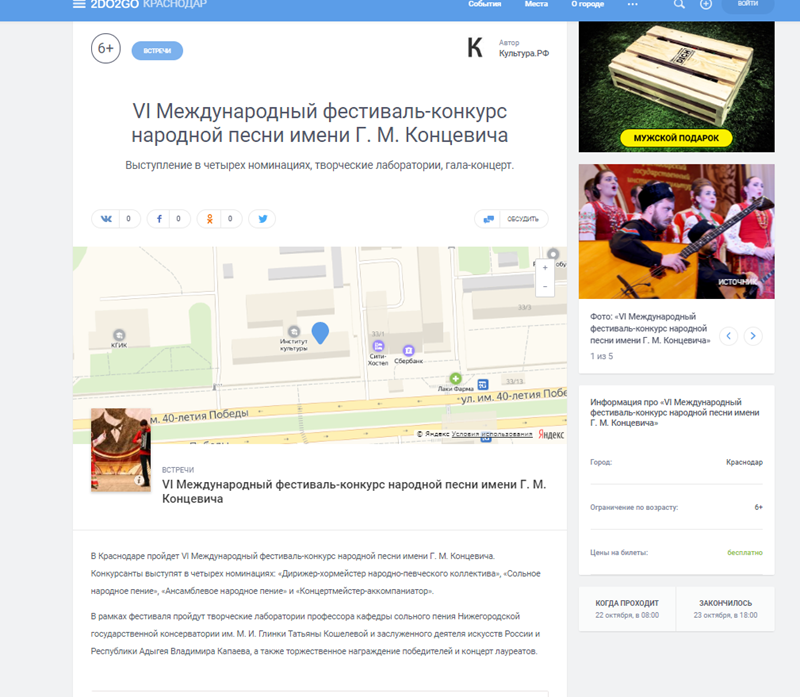800x697 pixels.
Task: Click the Сити-Хостел map marker
Action: (x=378, y=346)
